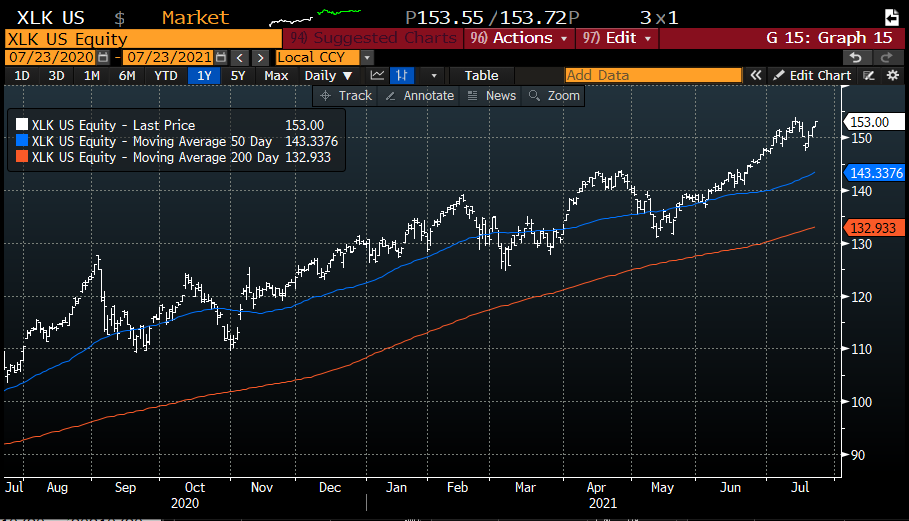Expand the Edit menu

click(617, 38)
